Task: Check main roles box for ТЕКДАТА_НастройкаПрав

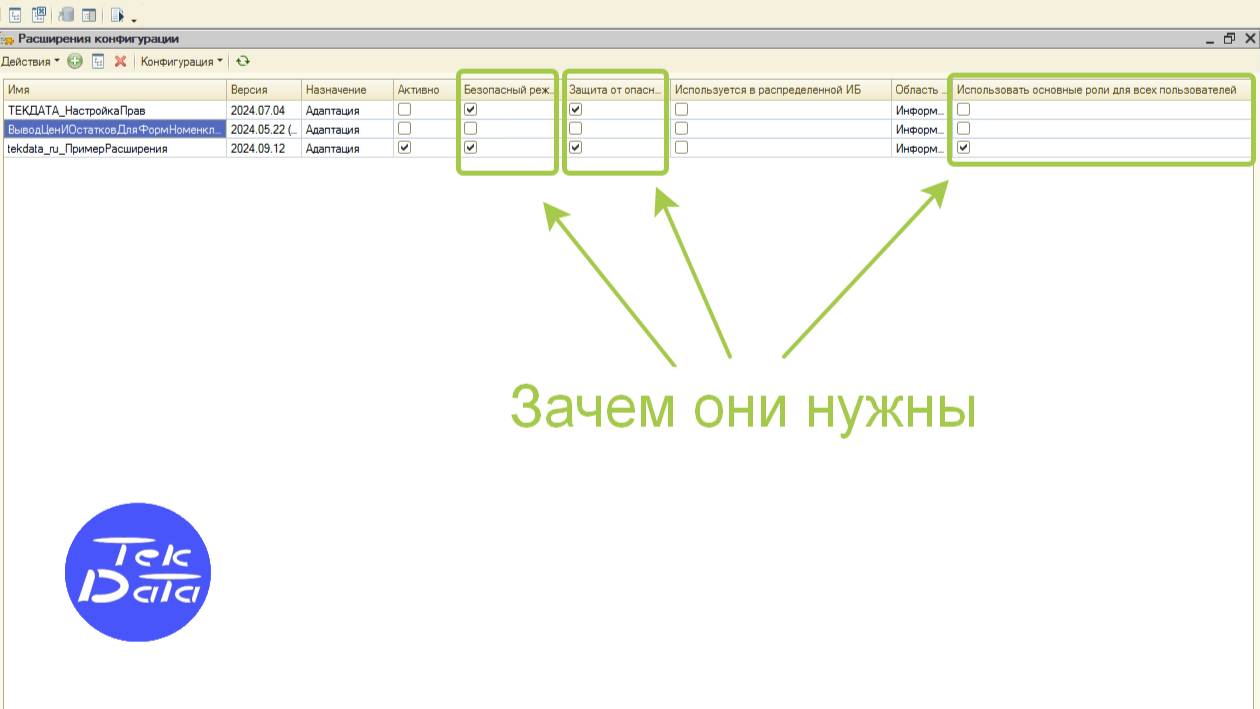Action: (x=963, y=110)
